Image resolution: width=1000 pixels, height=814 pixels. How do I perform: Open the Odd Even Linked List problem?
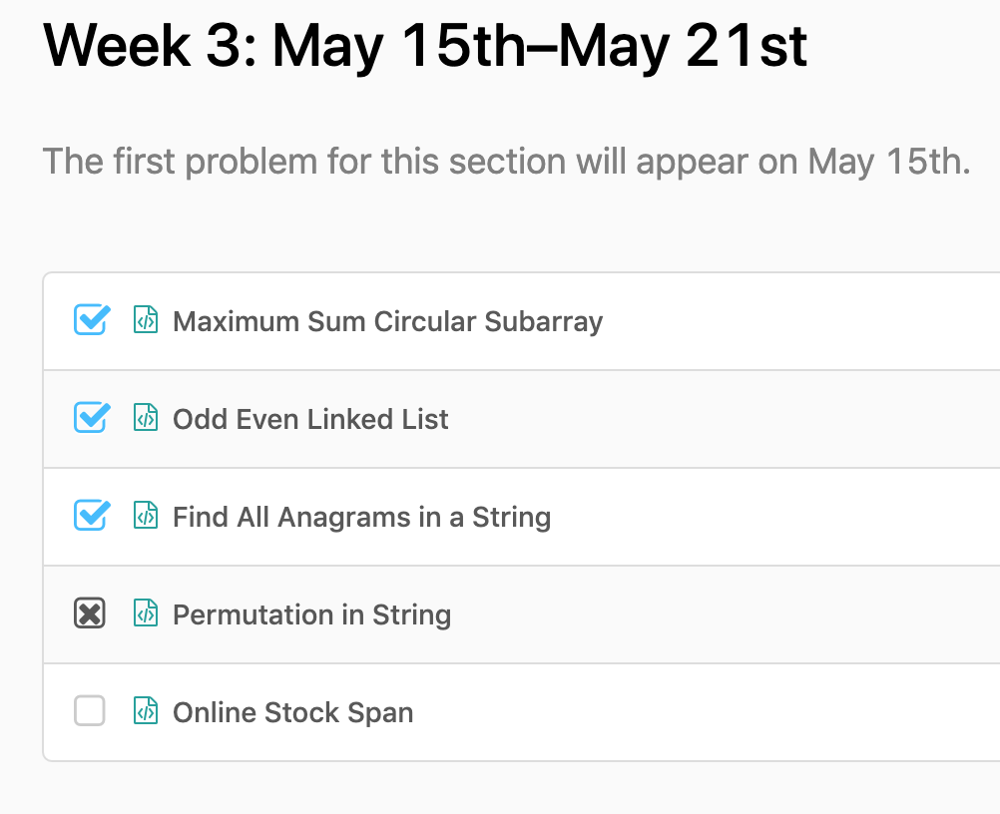click(x=311, y=419)
